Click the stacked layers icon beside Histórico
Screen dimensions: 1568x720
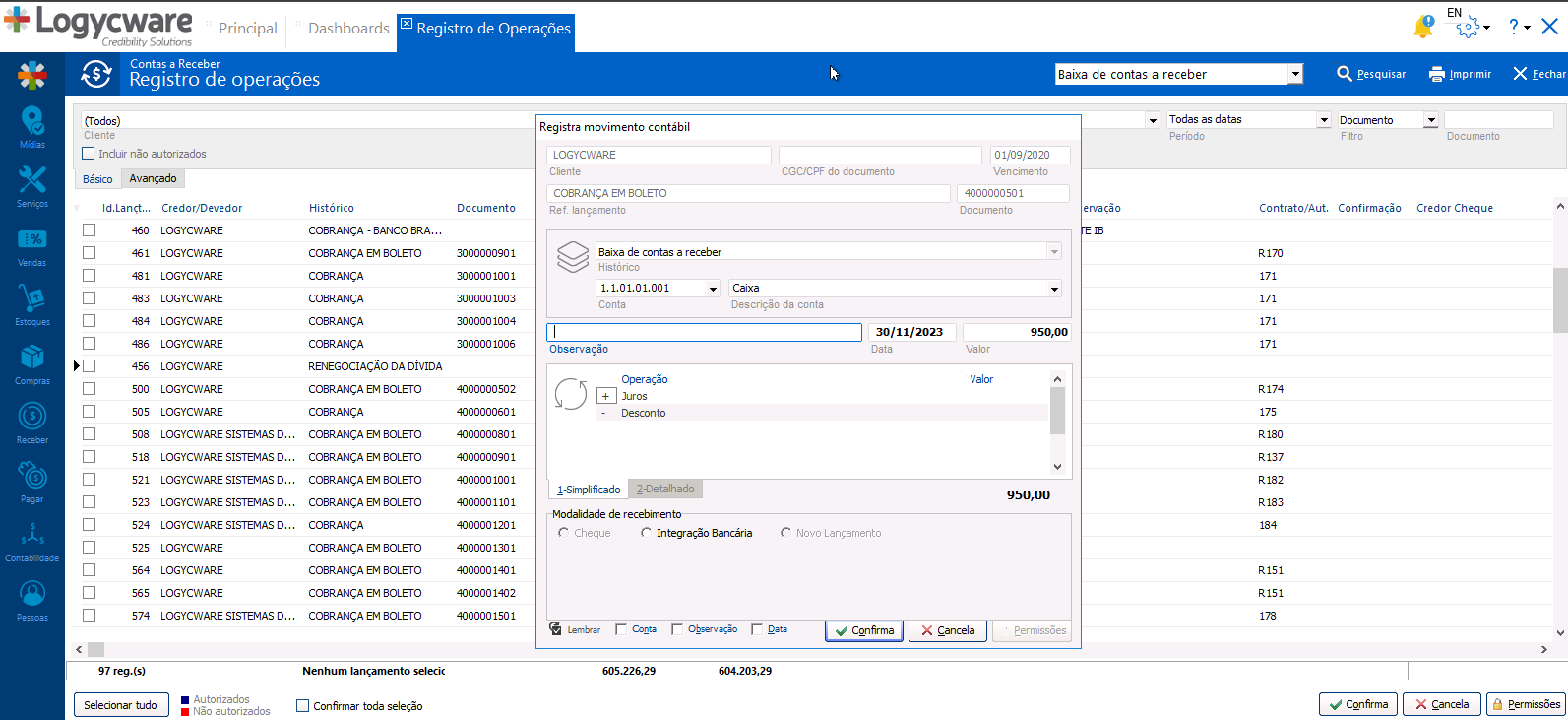click(x=573, y=257)
